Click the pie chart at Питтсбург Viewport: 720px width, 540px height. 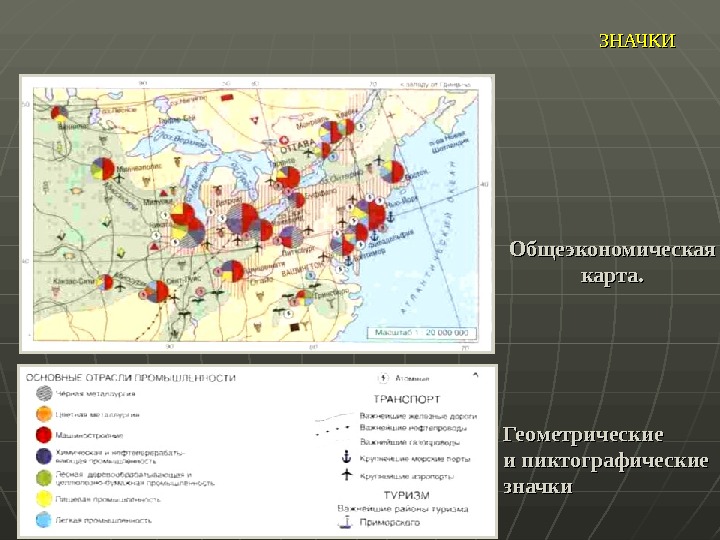tap(291, 237)
